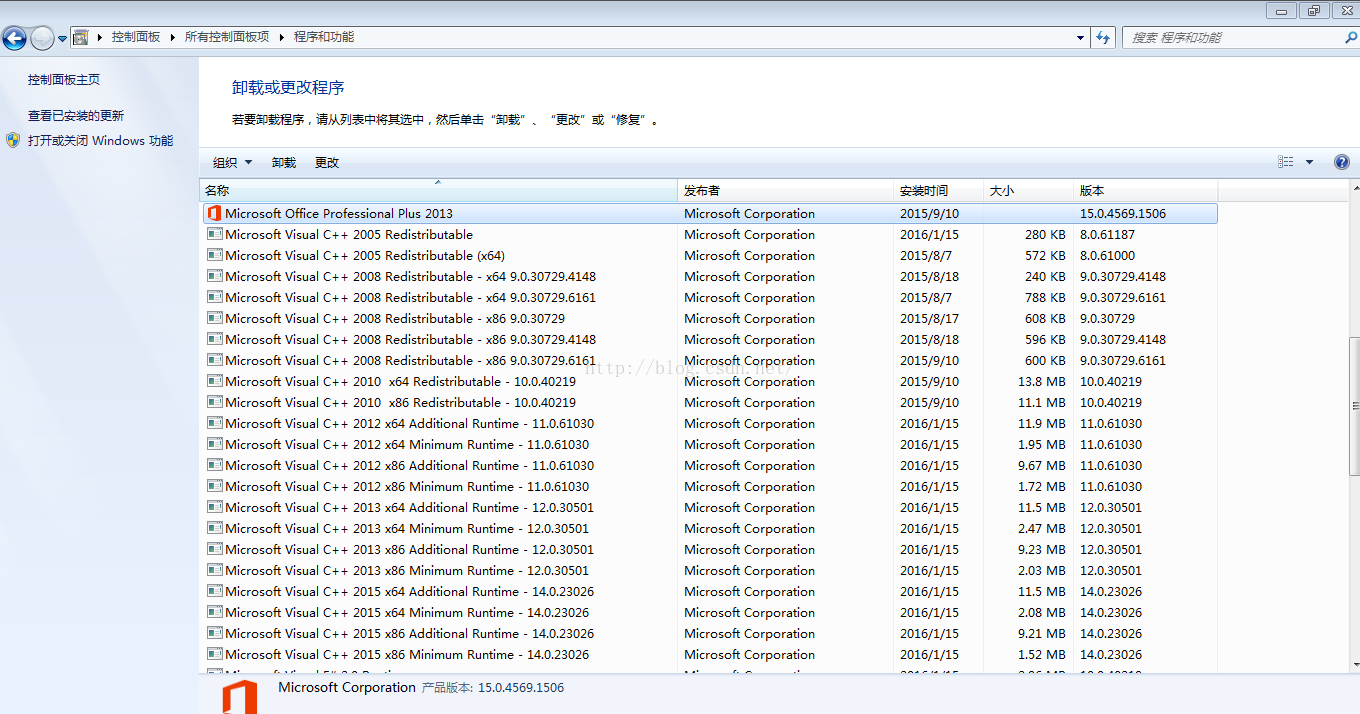This screenshot has width=1360, height=714.
Task: Open 控制面板主页 link
Action: 64,80
